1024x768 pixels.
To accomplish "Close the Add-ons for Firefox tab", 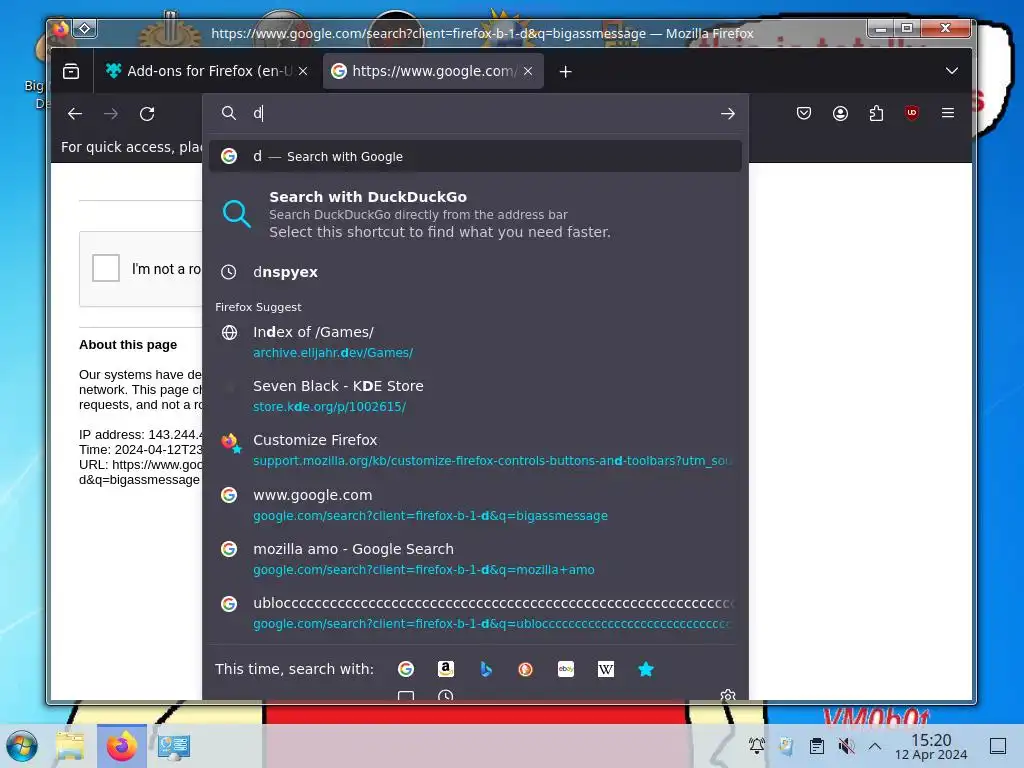I will pos(303,71).
